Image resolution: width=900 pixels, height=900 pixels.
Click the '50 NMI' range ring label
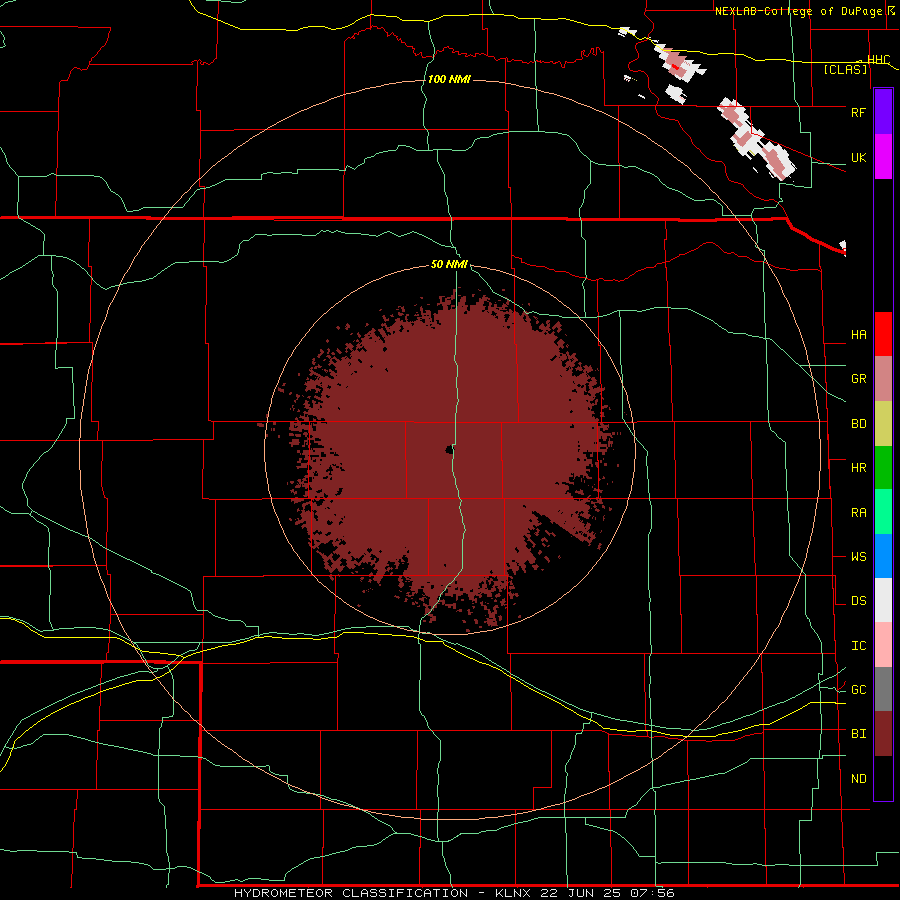[x=449, y=265]
